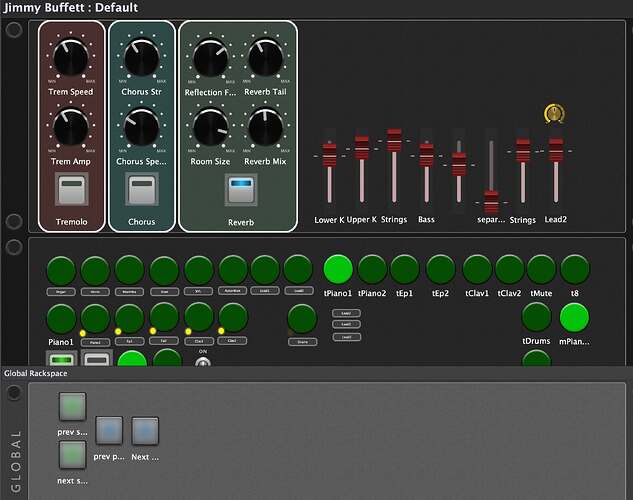
Task: Click the Bass volume fader
Action: 426,155
